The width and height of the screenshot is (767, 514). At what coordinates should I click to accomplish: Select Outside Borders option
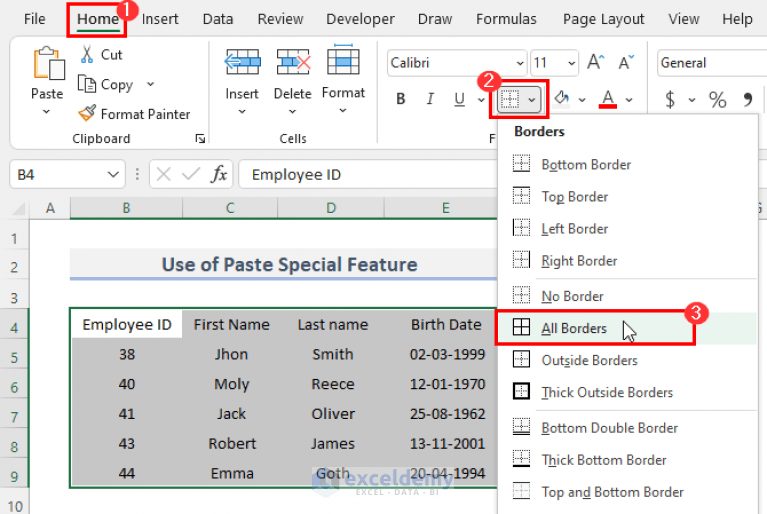click(628, 360)
